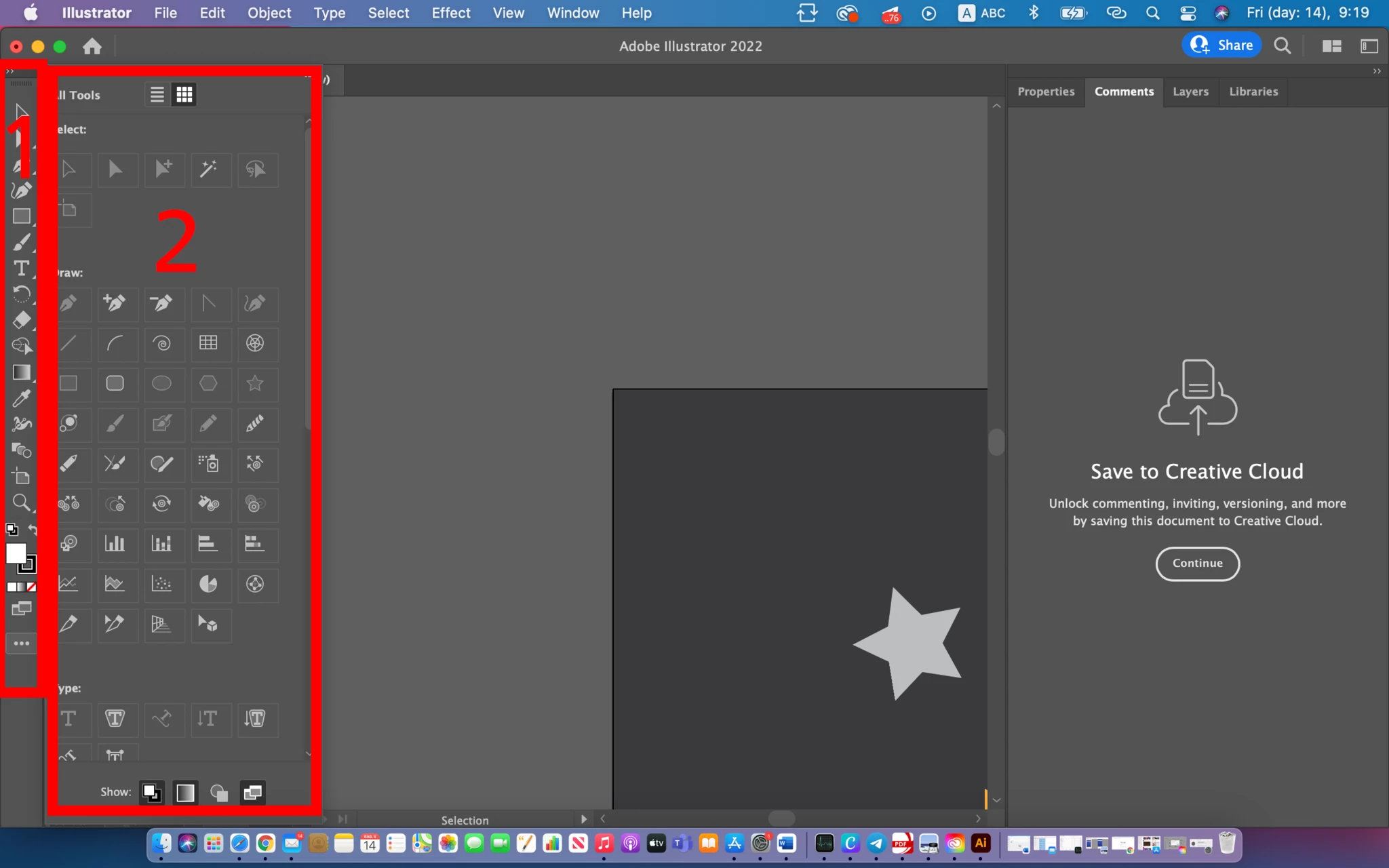Select the Star tool in the Draw section
The height and width of the screenshot is (868, 1389).
coord(255,383)
